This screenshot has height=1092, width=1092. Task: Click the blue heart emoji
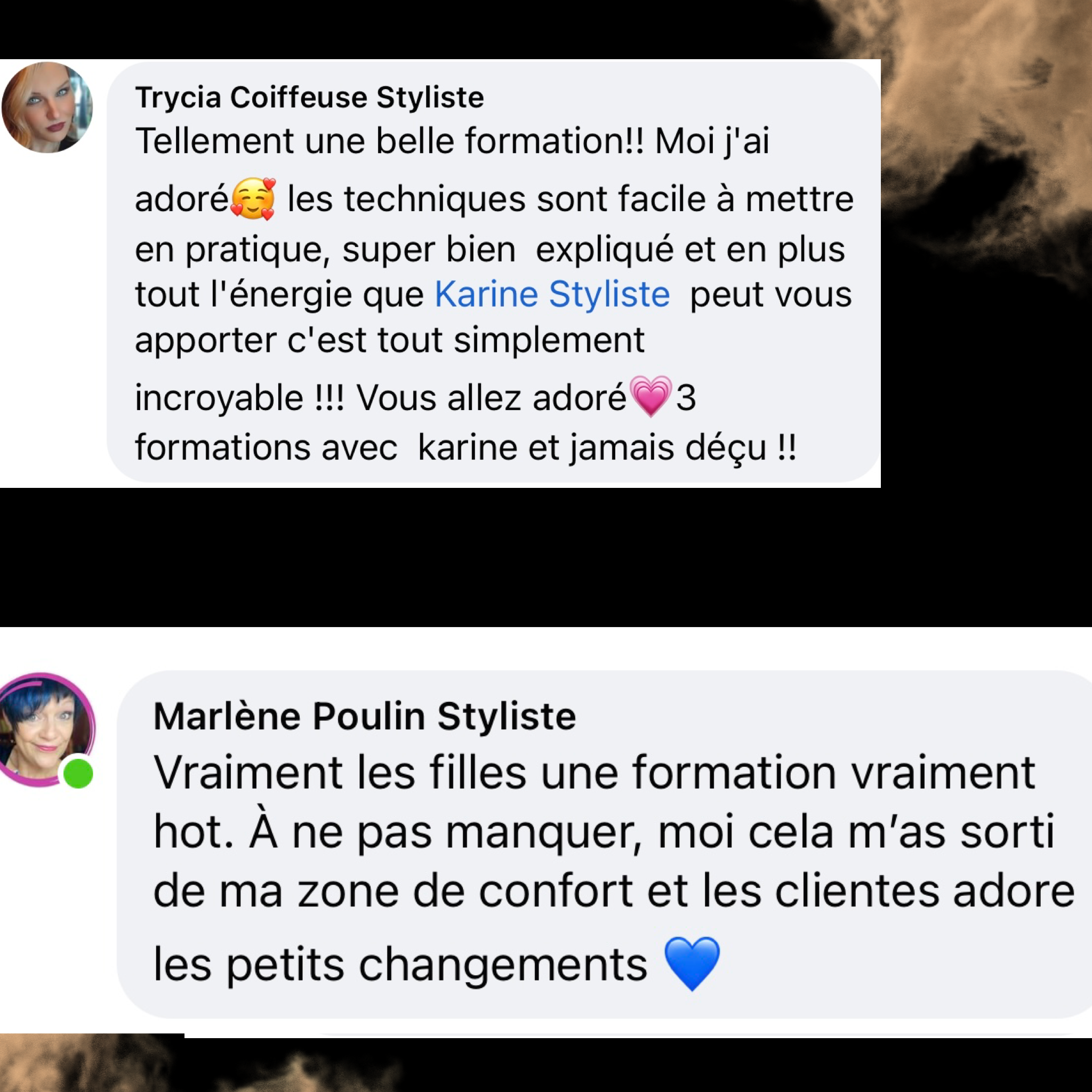pos(692,963)
